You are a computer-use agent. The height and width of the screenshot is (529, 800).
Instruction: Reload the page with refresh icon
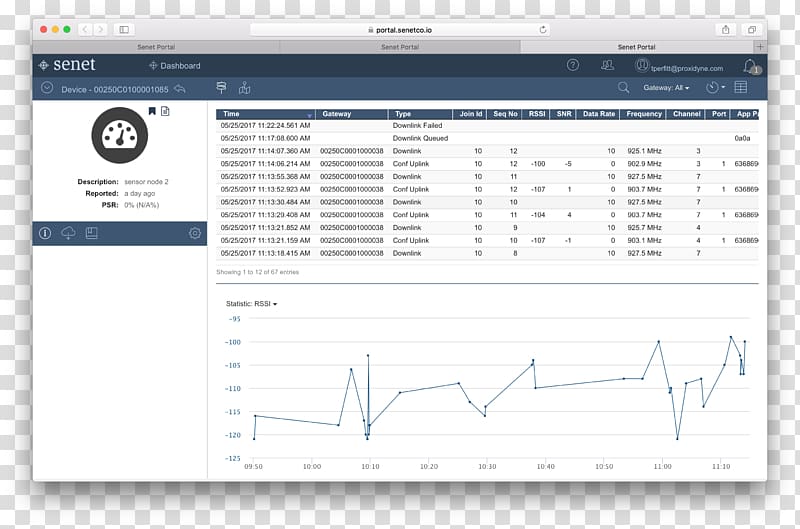click(543, 30)
